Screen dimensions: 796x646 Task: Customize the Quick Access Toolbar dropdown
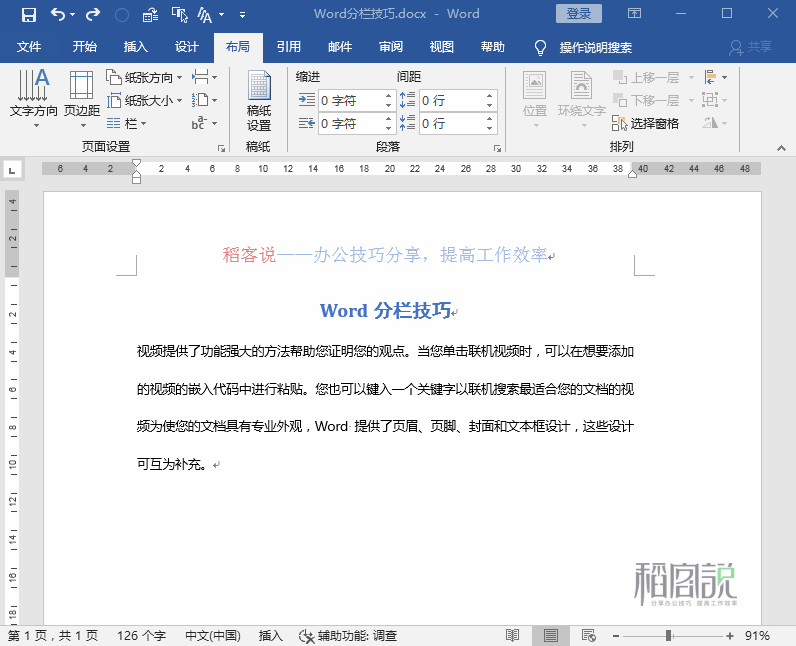click(243, 15)
